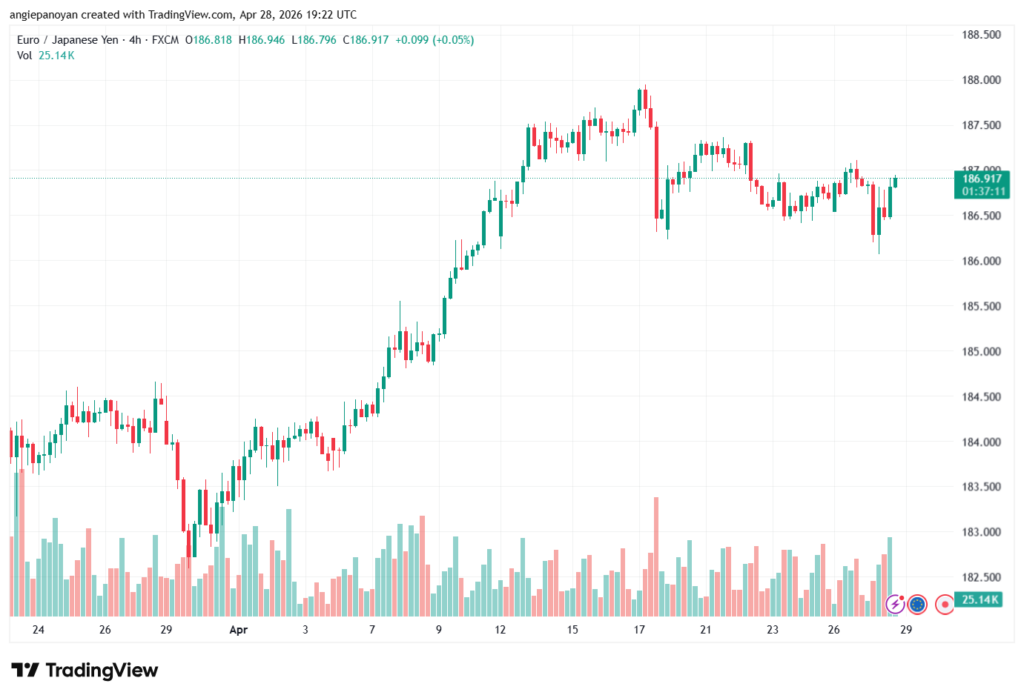This screenshot has width=1024, height=698.
Task: Click the 12 date label on time axis
Action: pos(501,630)
